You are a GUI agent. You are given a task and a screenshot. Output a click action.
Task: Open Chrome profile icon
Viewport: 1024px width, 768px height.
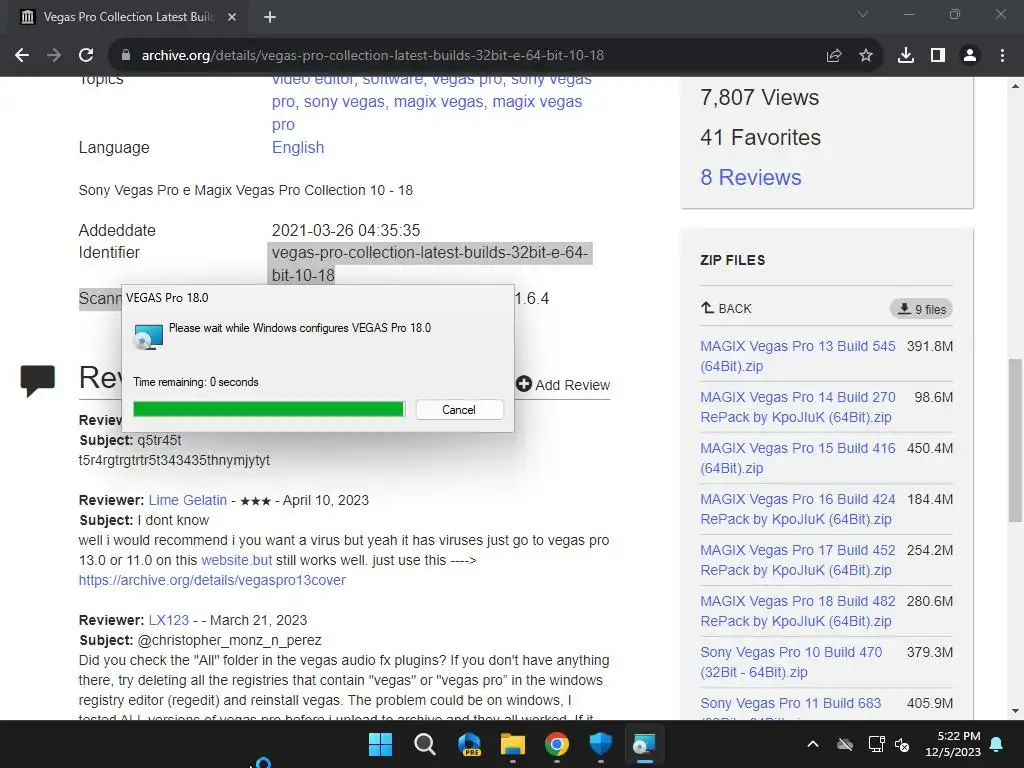click(x=970, y=56)
